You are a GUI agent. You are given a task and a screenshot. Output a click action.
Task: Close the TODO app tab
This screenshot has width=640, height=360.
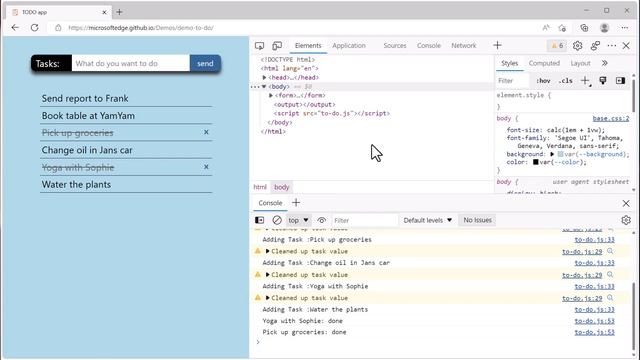tap(104, 12)
